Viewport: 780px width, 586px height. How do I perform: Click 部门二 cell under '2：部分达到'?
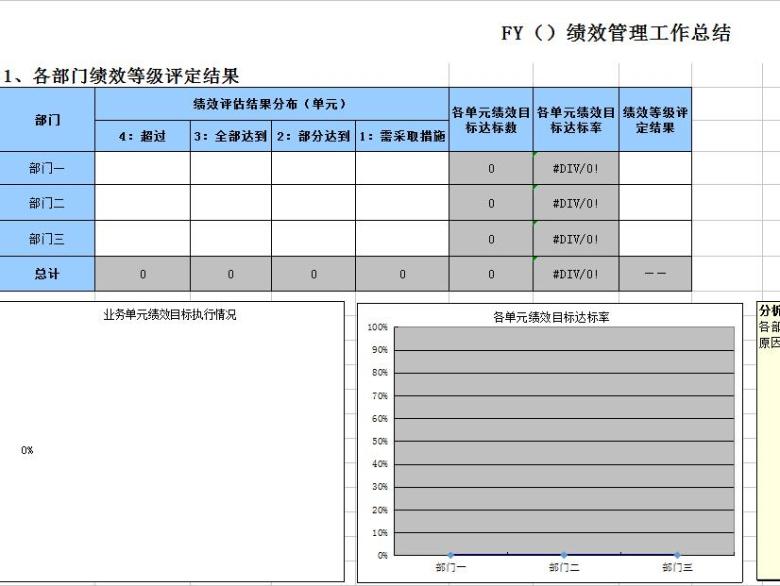pyautogui.click(x=313, y=203)
